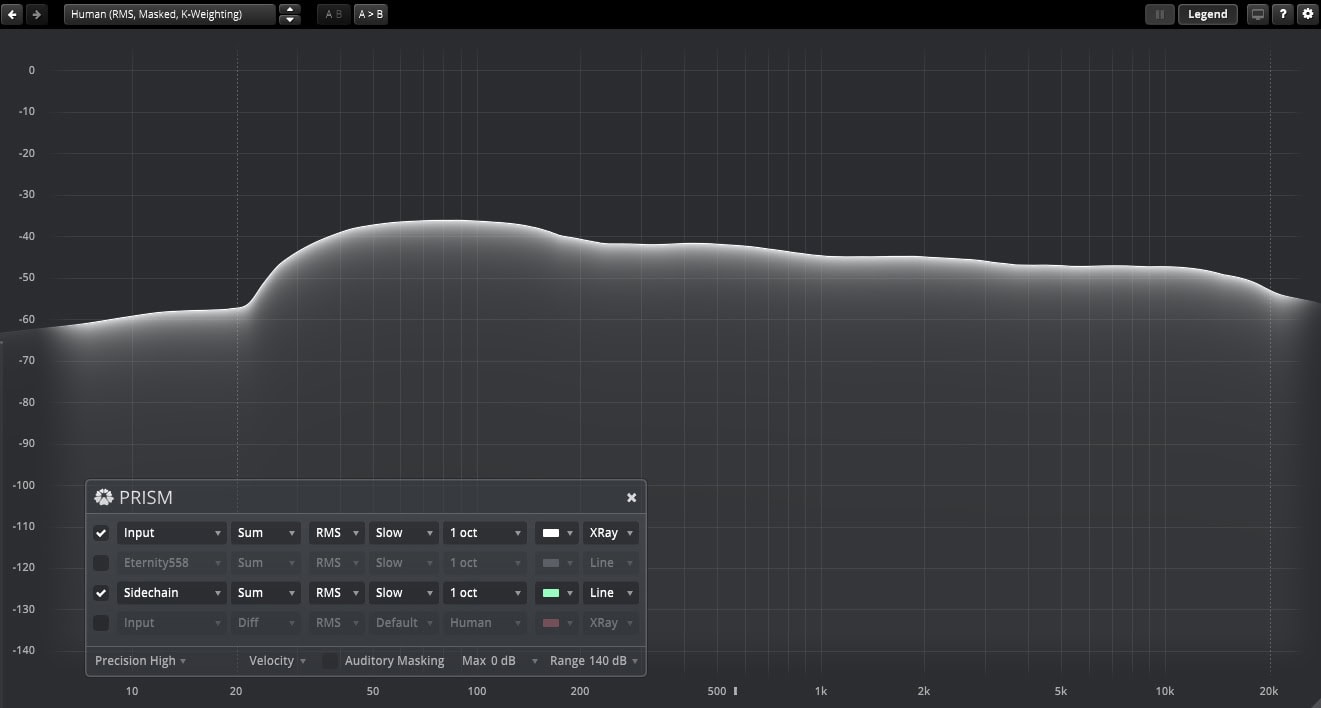Pause the analyzer with the pause icon
The height and width of the screenshot is (708, 1321).
[1159, 14]
